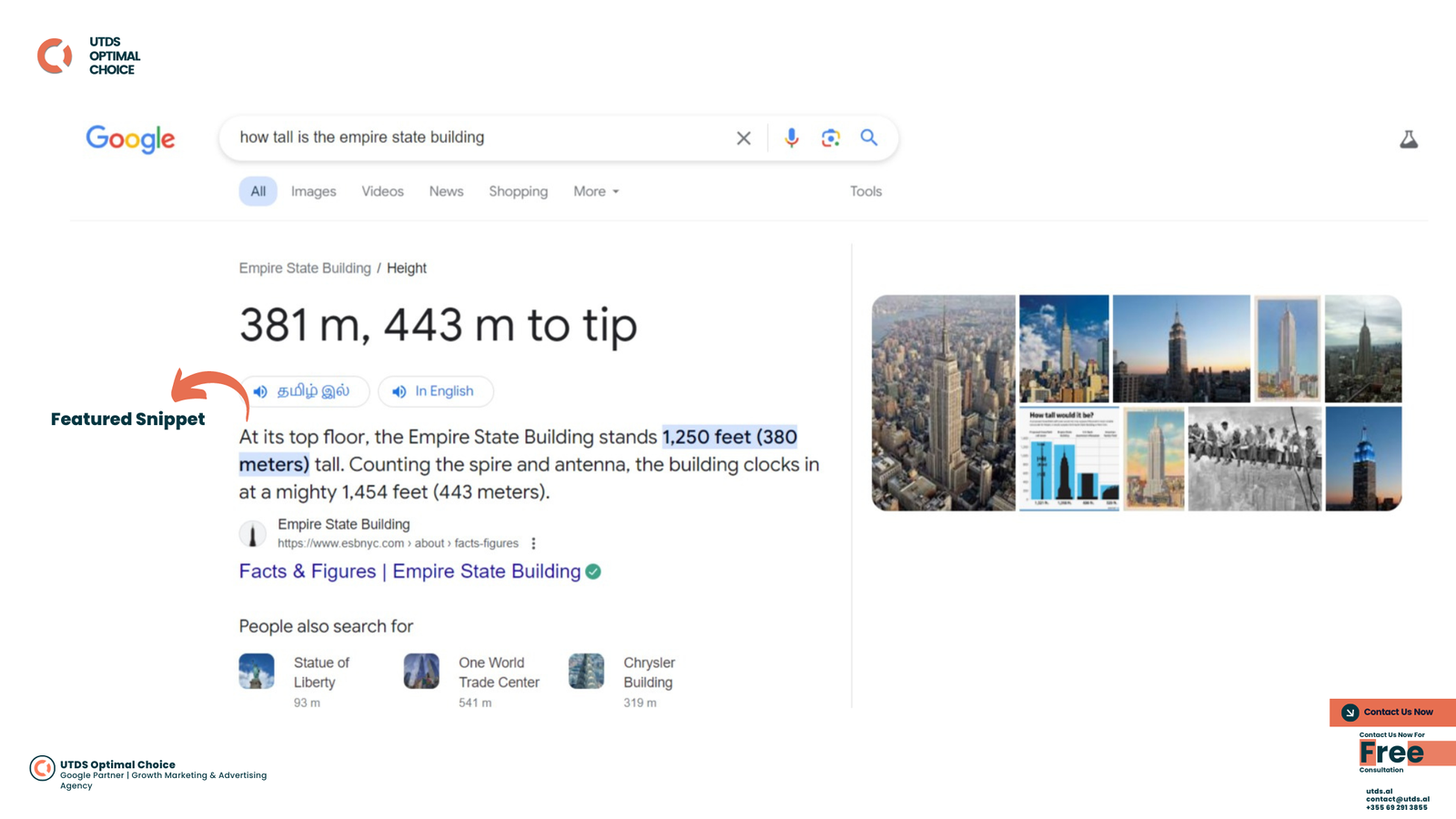
Task: Click the '381 m, 443 m to tip' answer
Action: (438, 325)
